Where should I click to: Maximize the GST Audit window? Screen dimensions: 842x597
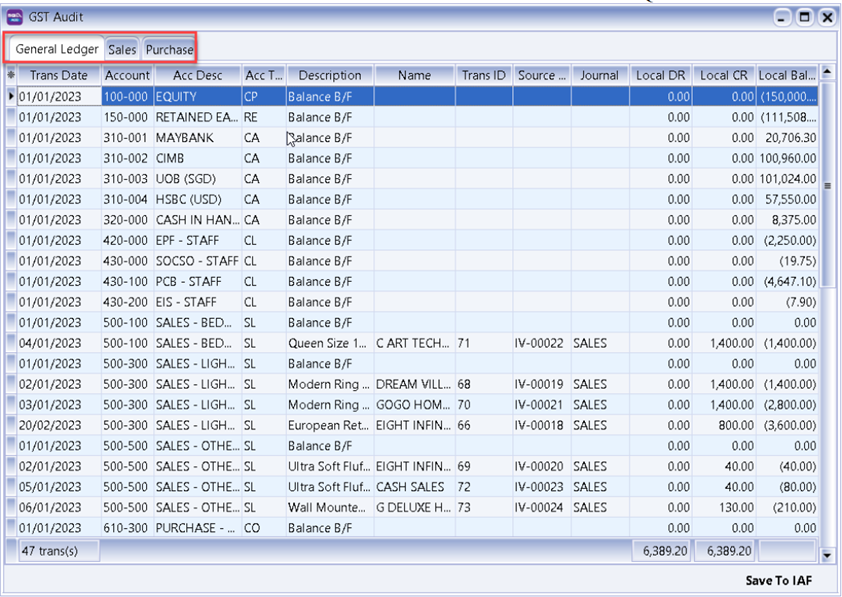coord(805,17)
